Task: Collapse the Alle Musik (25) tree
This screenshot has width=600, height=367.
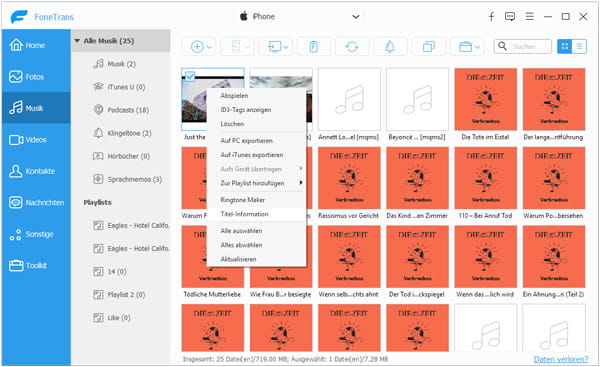Action: [x=77, y=41]
